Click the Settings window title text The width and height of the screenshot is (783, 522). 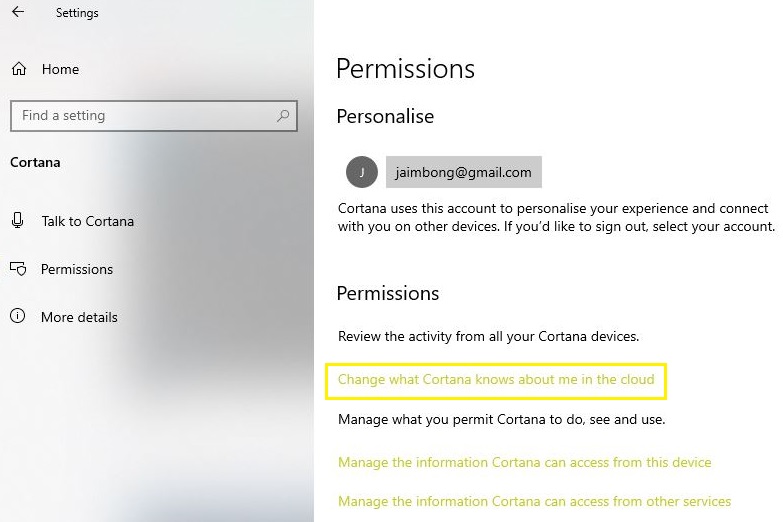(x=77, y=14)
